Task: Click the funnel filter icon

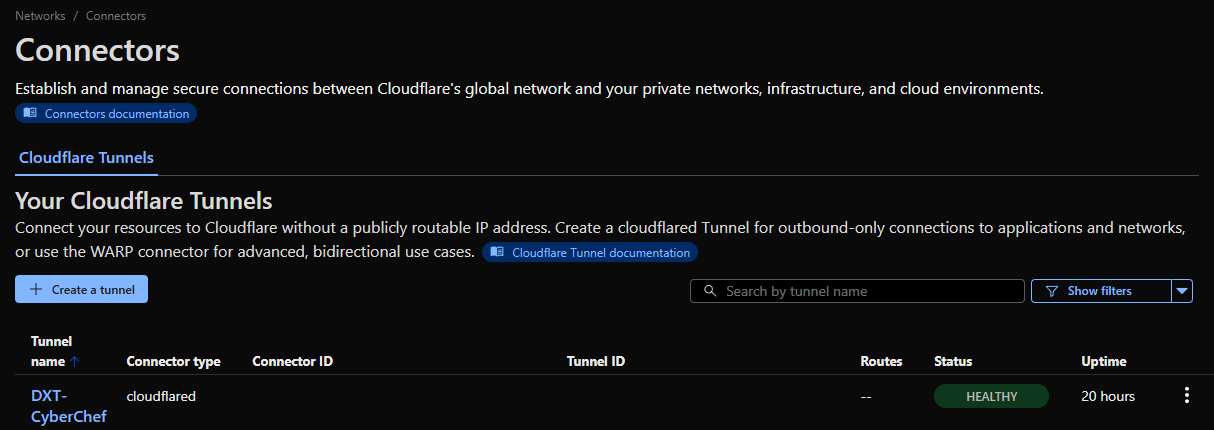Action: (1051, 291)
